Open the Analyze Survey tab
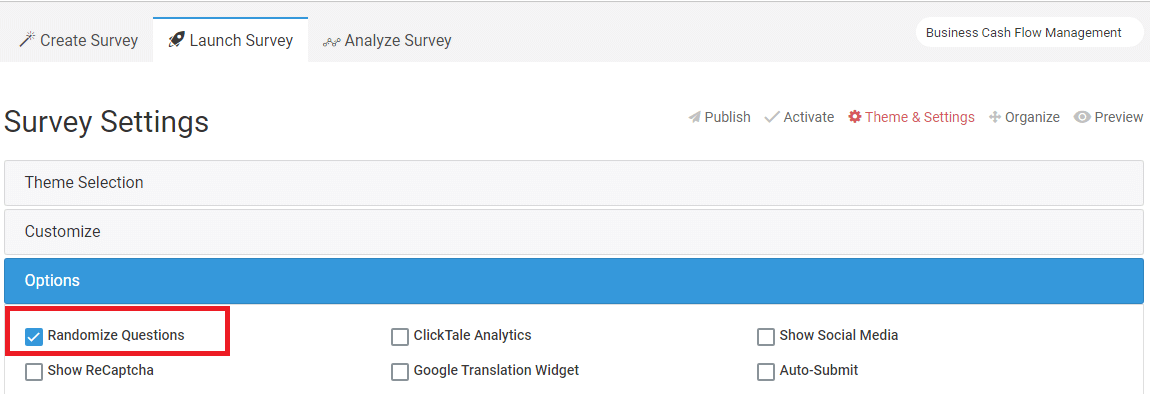 pyautogui.click(x=387, y=40)
